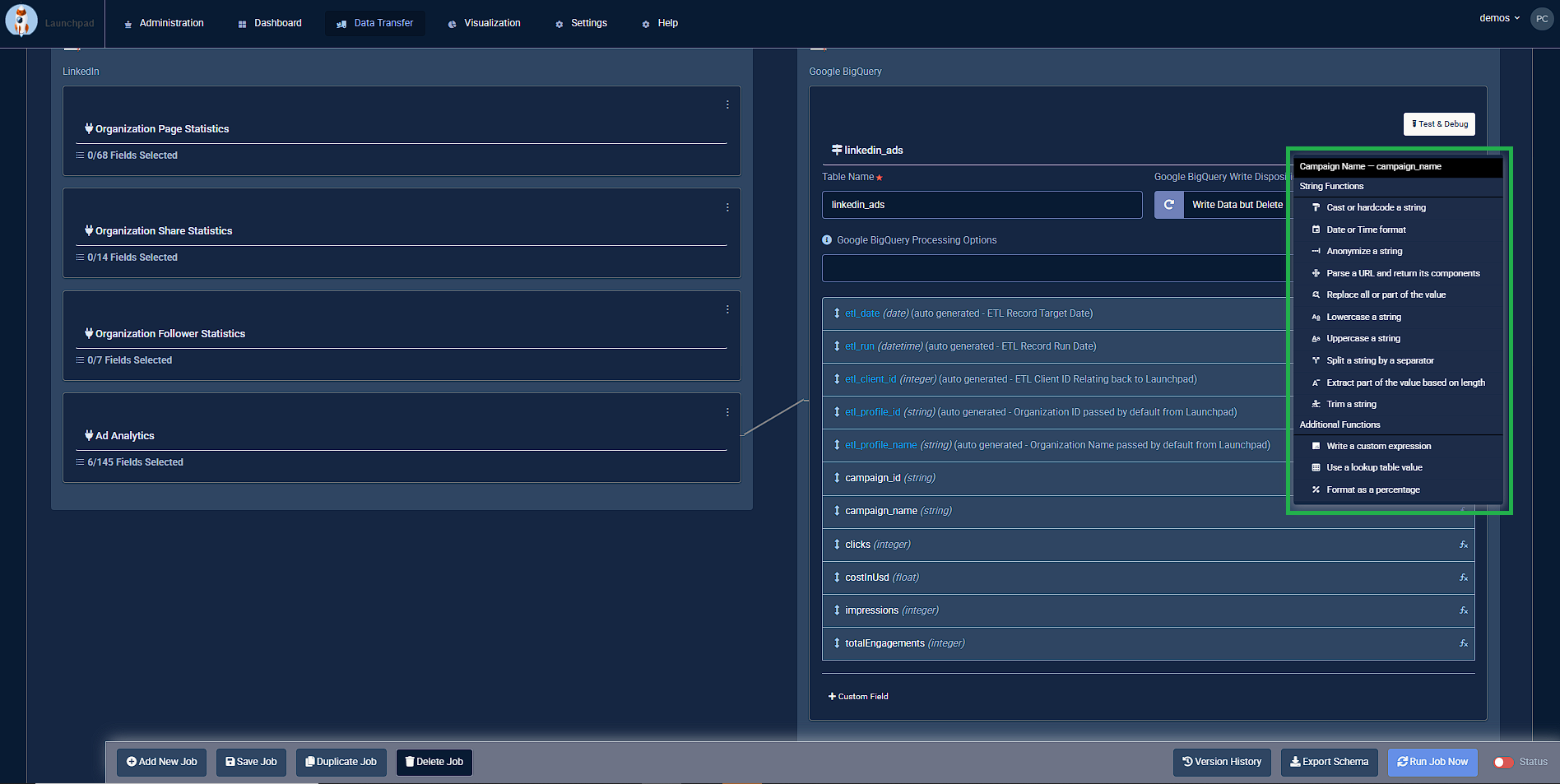This screenshot has height=784, width=1560.
Task: Open the Administration menu
Action: [x=164, y=23]
